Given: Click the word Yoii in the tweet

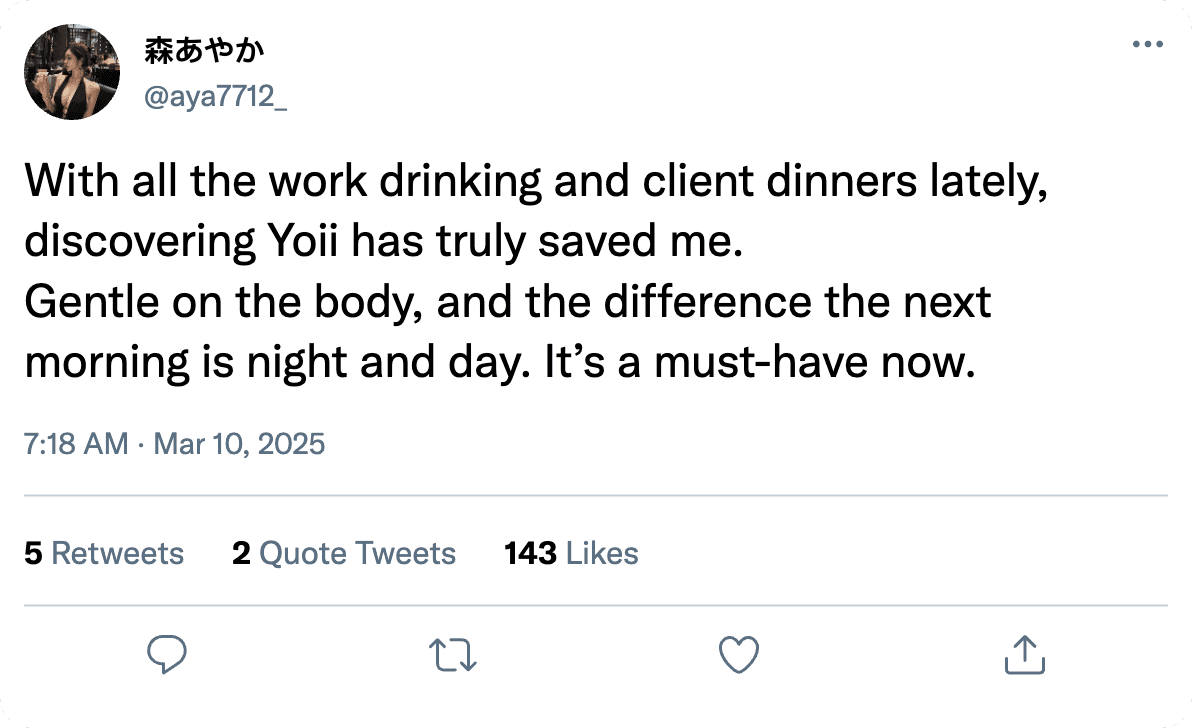Looking at the screenshot, I should (303, 241).
